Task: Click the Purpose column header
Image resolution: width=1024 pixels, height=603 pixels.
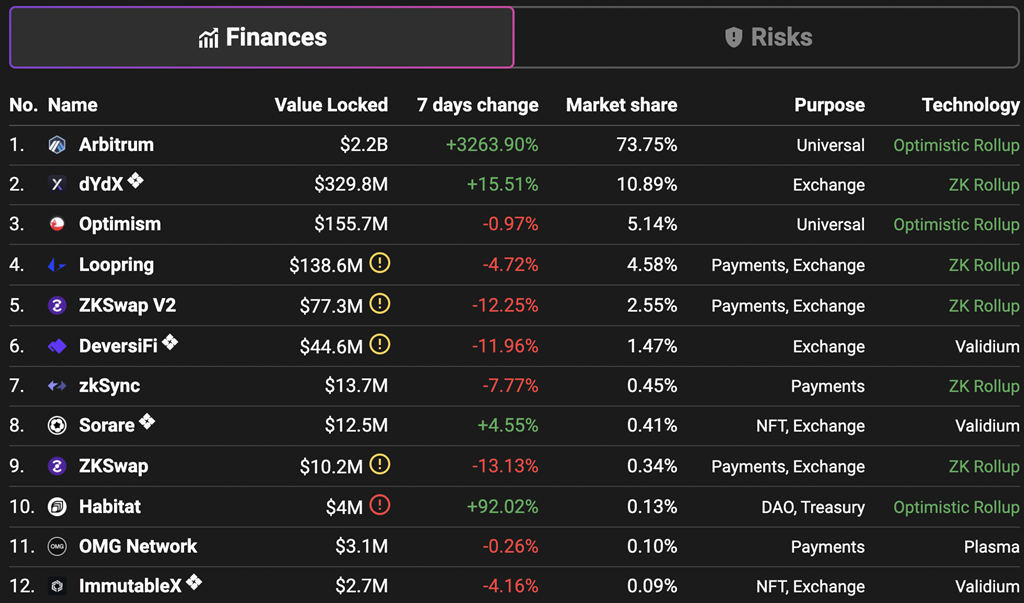Action: (x=829, y=105)
